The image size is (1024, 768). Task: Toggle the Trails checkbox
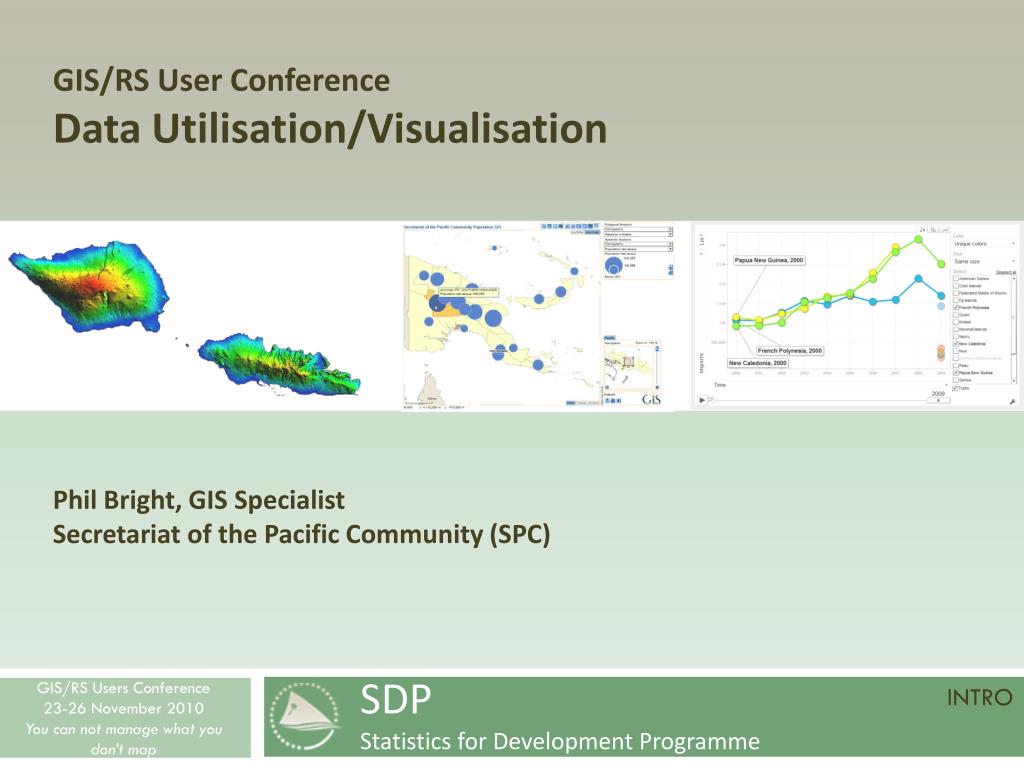click(x=955, y=388)
